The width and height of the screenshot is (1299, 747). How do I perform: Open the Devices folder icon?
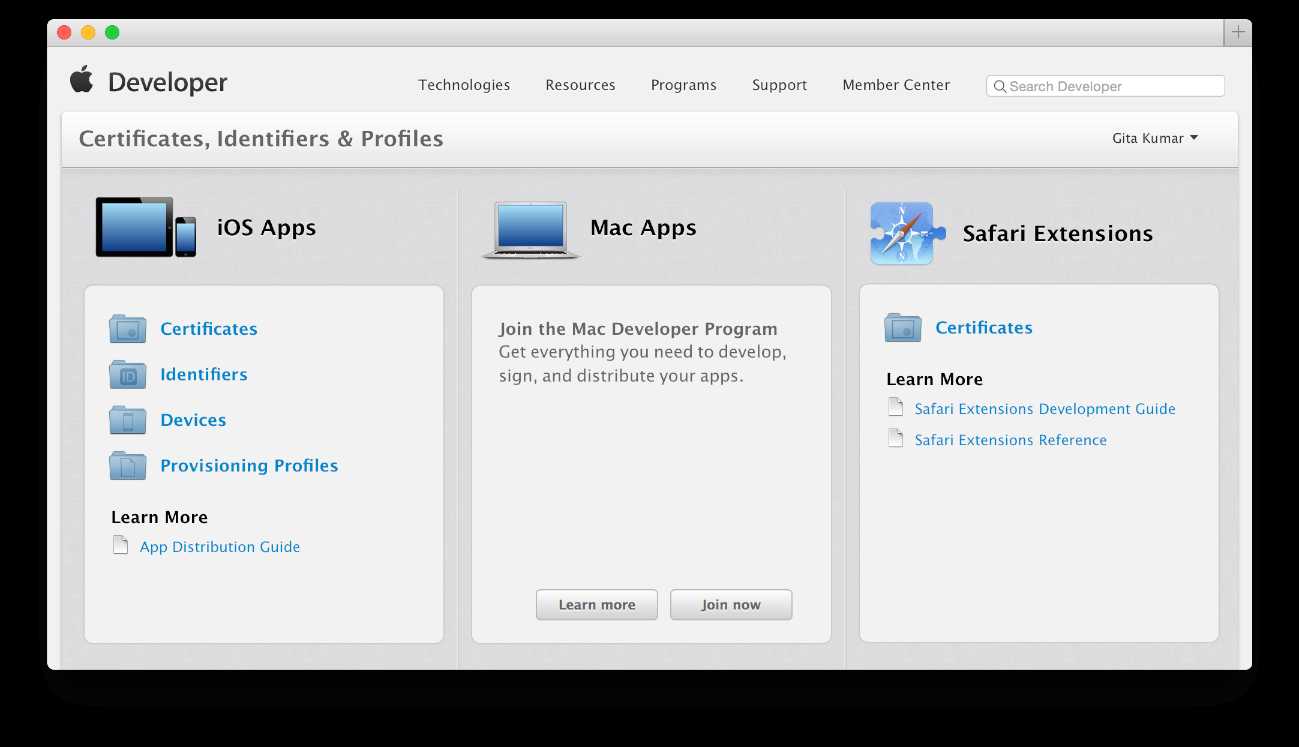[128, 420]
